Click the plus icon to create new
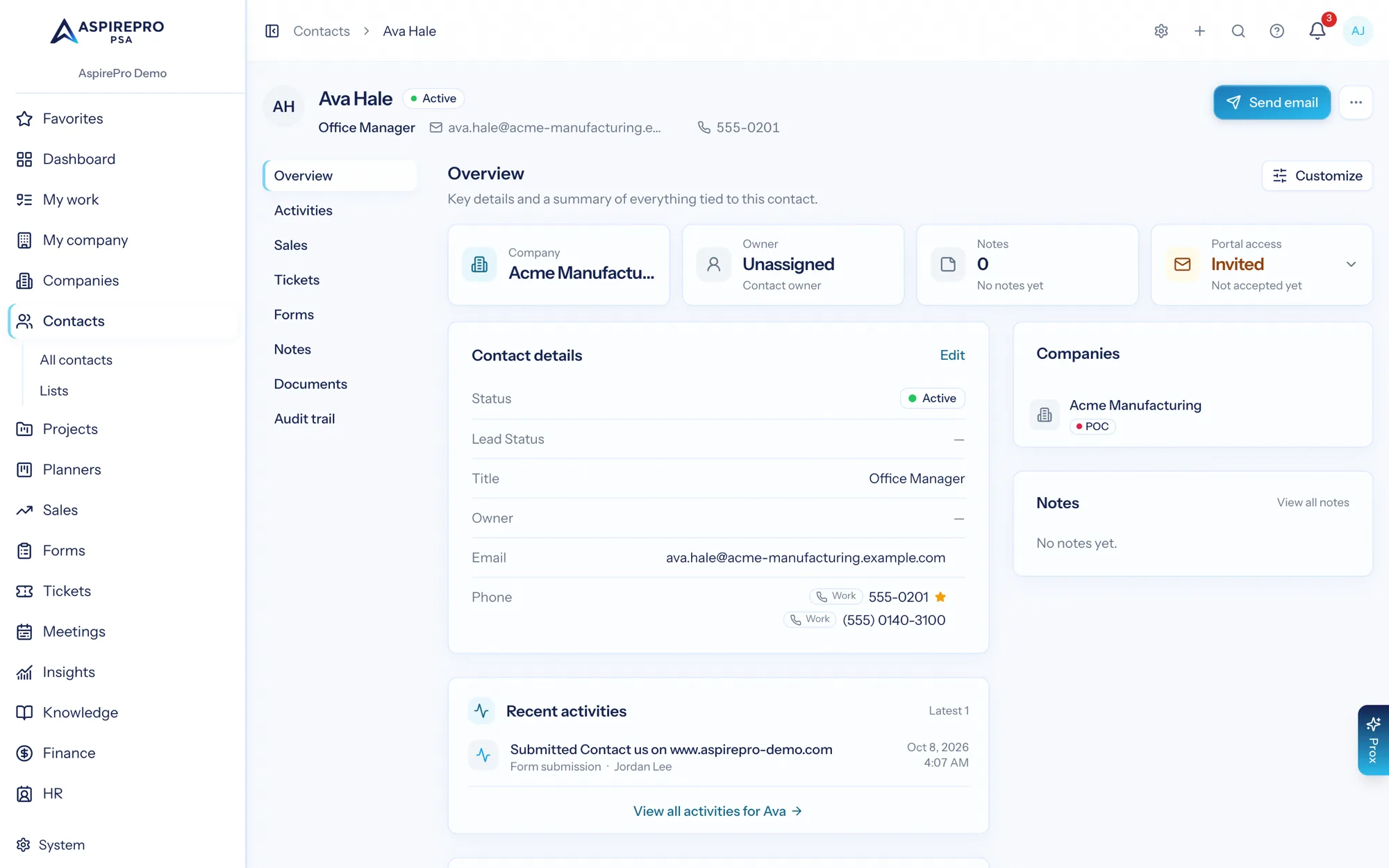Viewport: 1389px width, 868px height. pos(1199,31)
